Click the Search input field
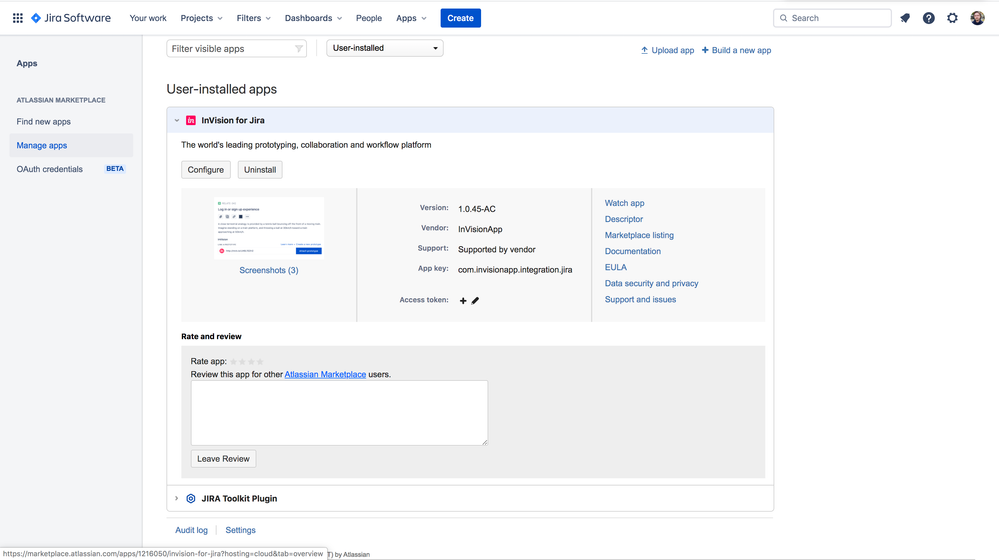The height and width of the screenshot is (560, 999). [x=832, y=18]
